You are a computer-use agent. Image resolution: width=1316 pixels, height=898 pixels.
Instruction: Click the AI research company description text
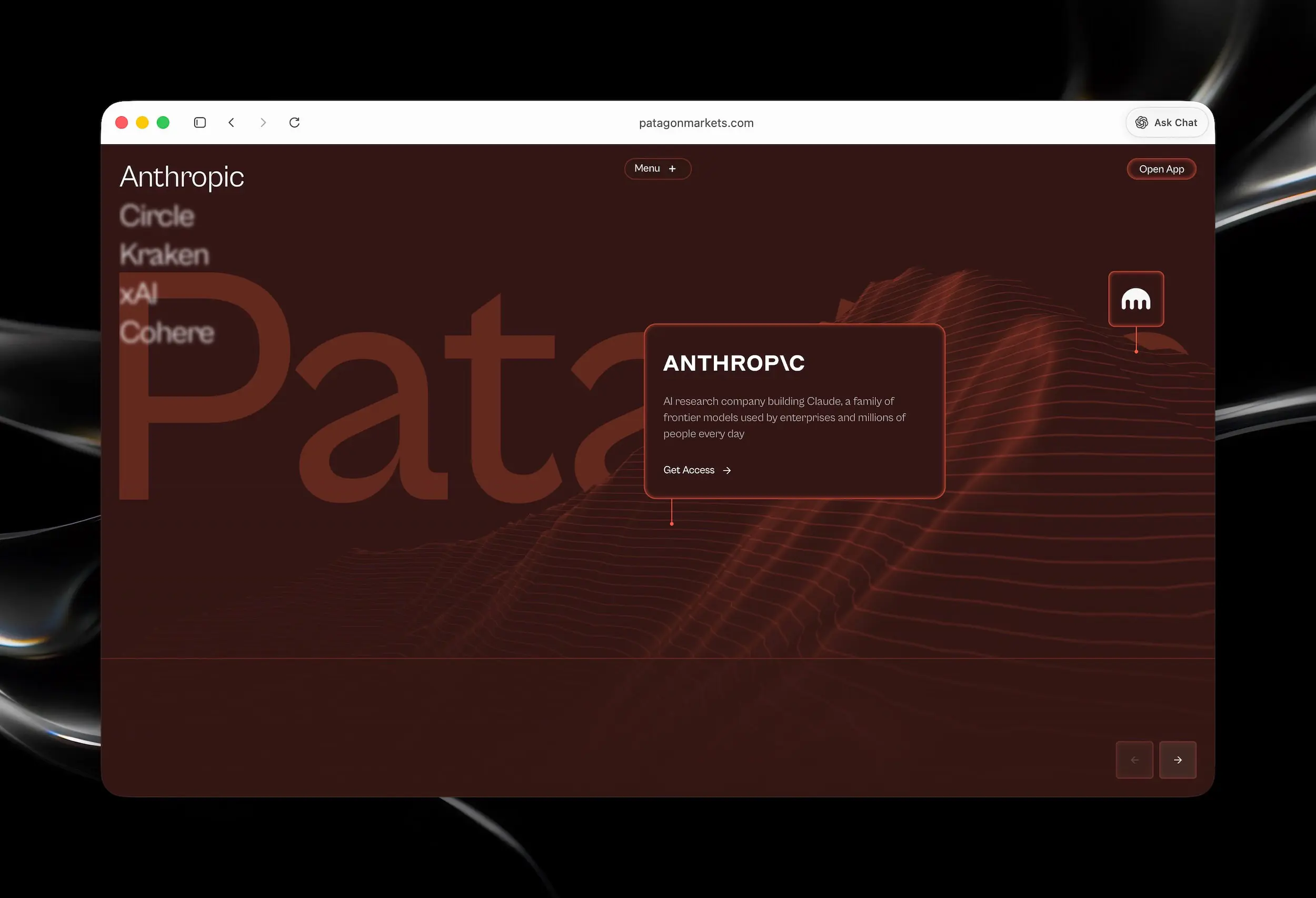pos(784,417)
